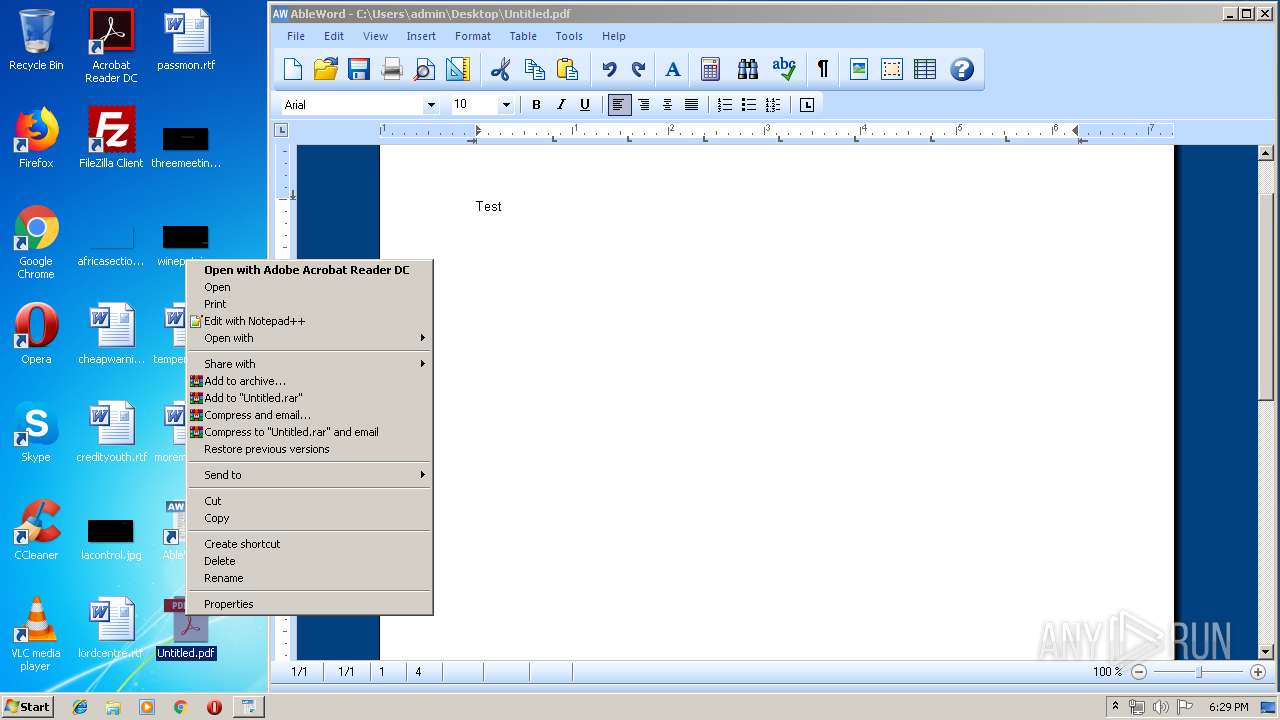Image resolution: width=1280 pixels, height=720 pixels.
Task: Select the CCleaner desktop icon
Action: pyautogui.click(x=36, y=530)
